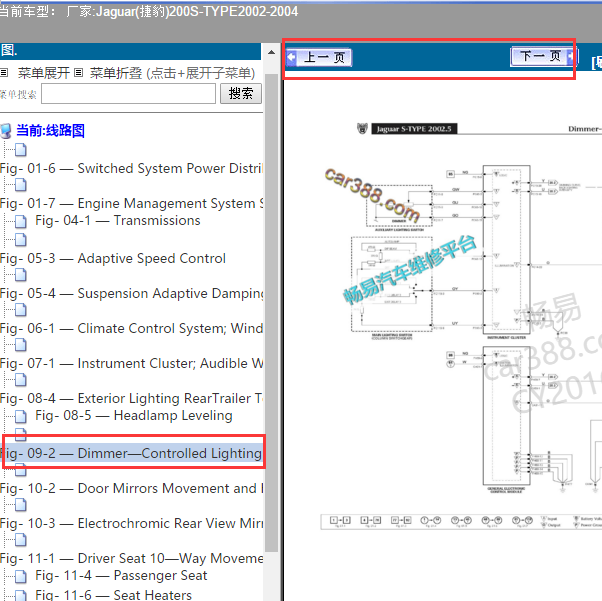This screenshot has height=601, width=602.
Task: Click page icon above Fig- 10-2 entry
Action: (x=21, y=470)
